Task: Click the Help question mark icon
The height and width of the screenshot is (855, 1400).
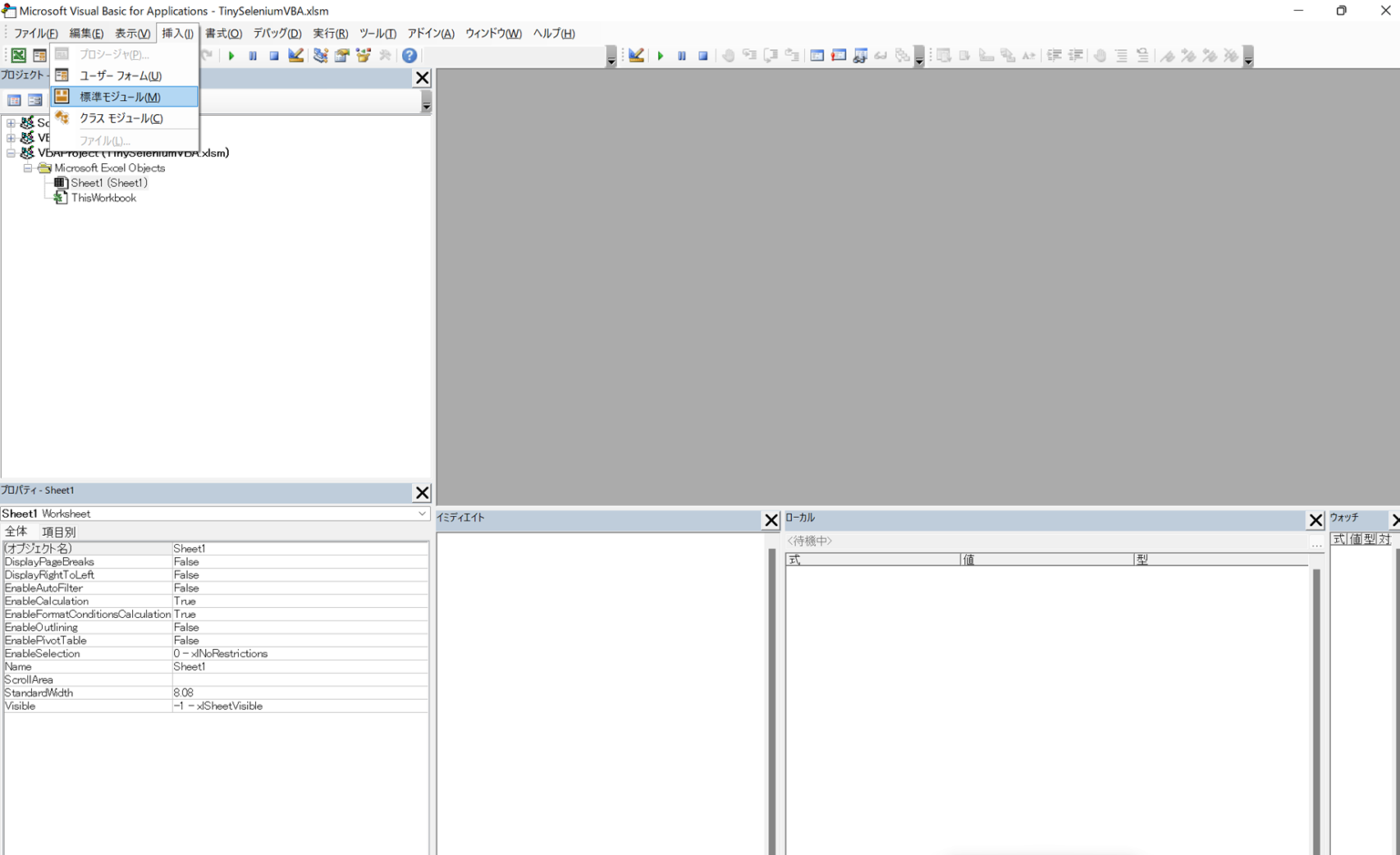Action: click(409, 56)
